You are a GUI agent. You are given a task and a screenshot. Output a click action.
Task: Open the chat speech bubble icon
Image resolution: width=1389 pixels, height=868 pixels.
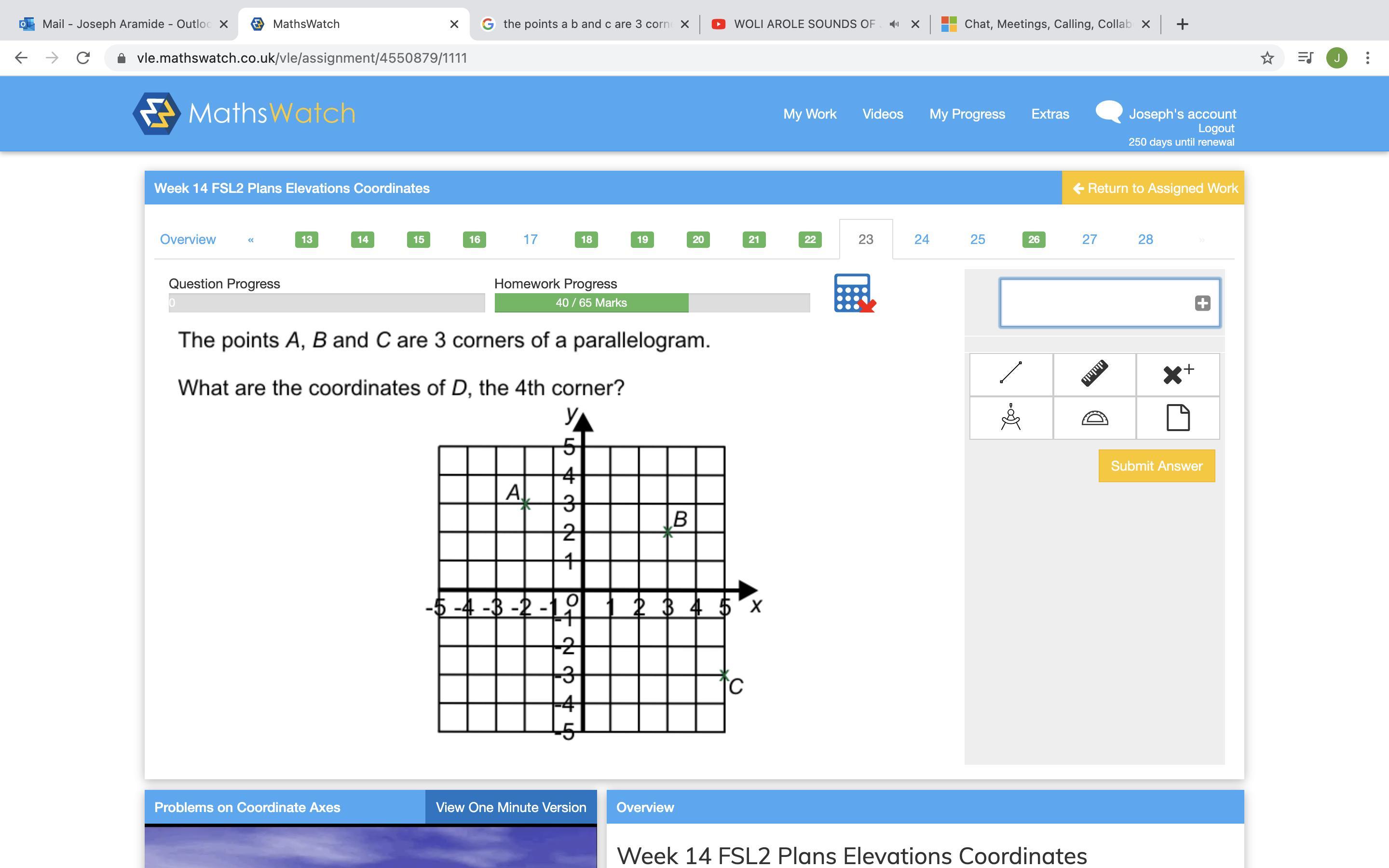[x=1108, y=111]
